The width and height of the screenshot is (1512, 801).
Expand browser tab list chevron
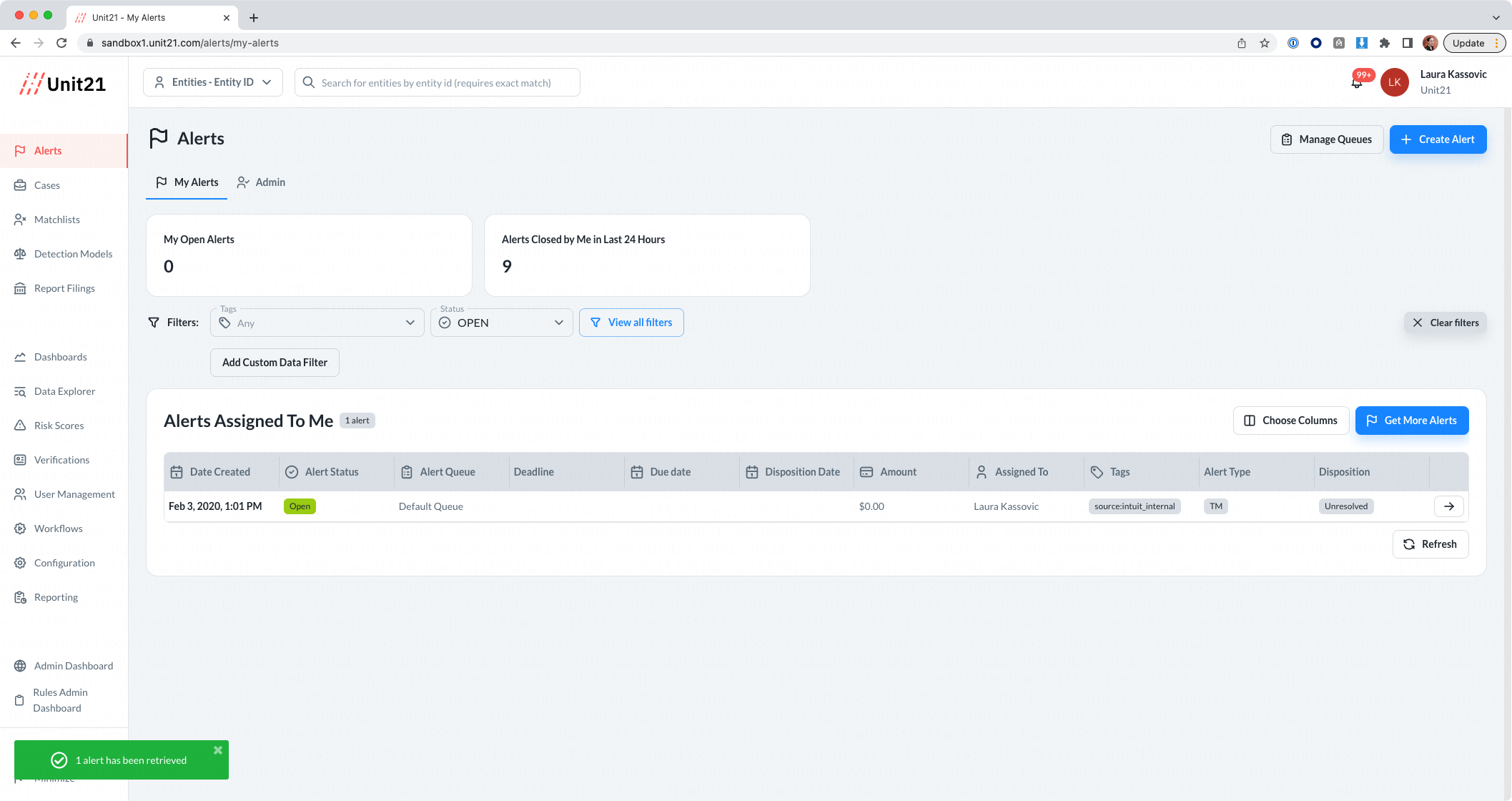click(x=1496, y=18)
